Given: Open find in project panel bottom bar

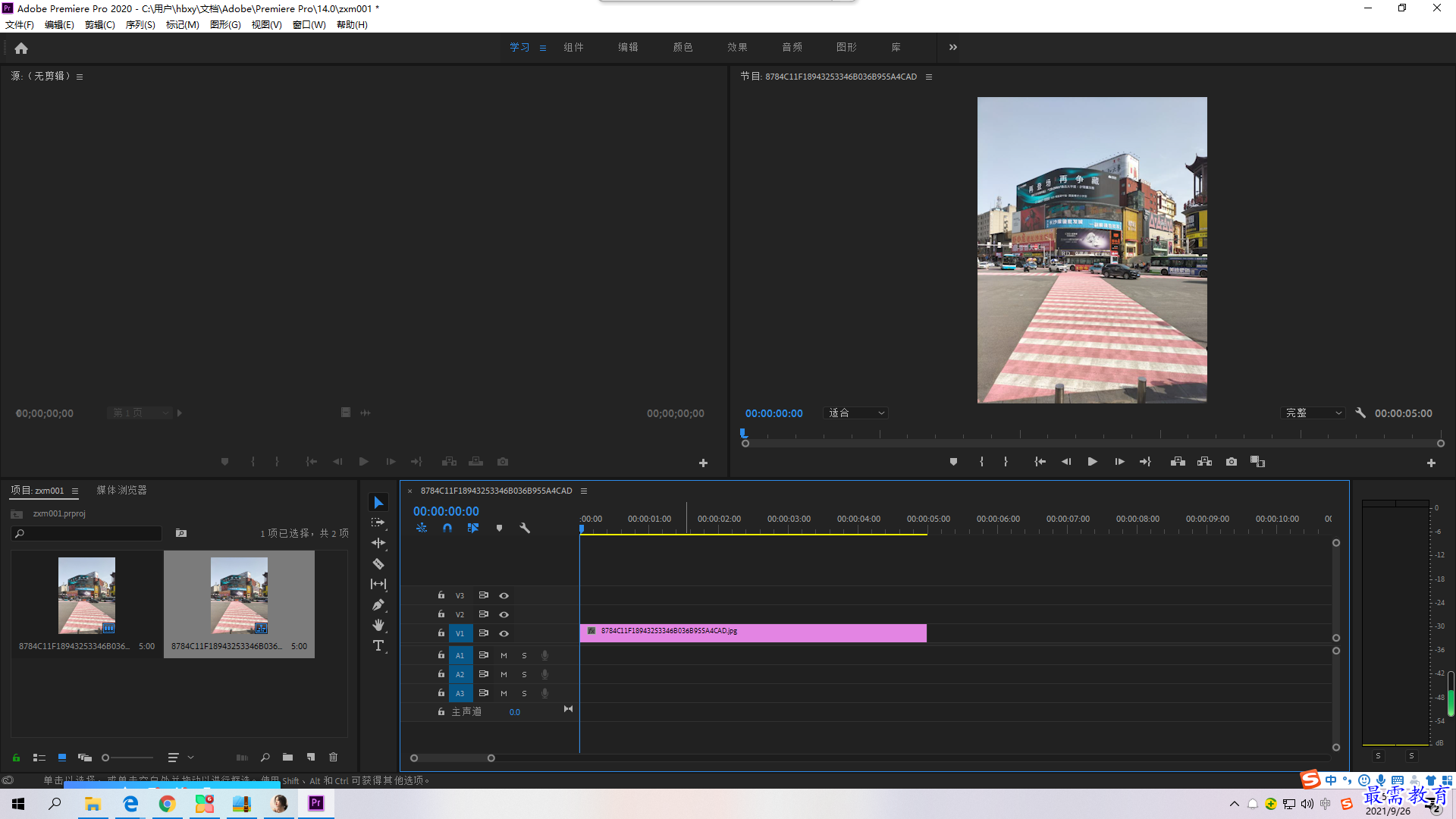Looking at the screenshot, I should [x=265, y=757].
